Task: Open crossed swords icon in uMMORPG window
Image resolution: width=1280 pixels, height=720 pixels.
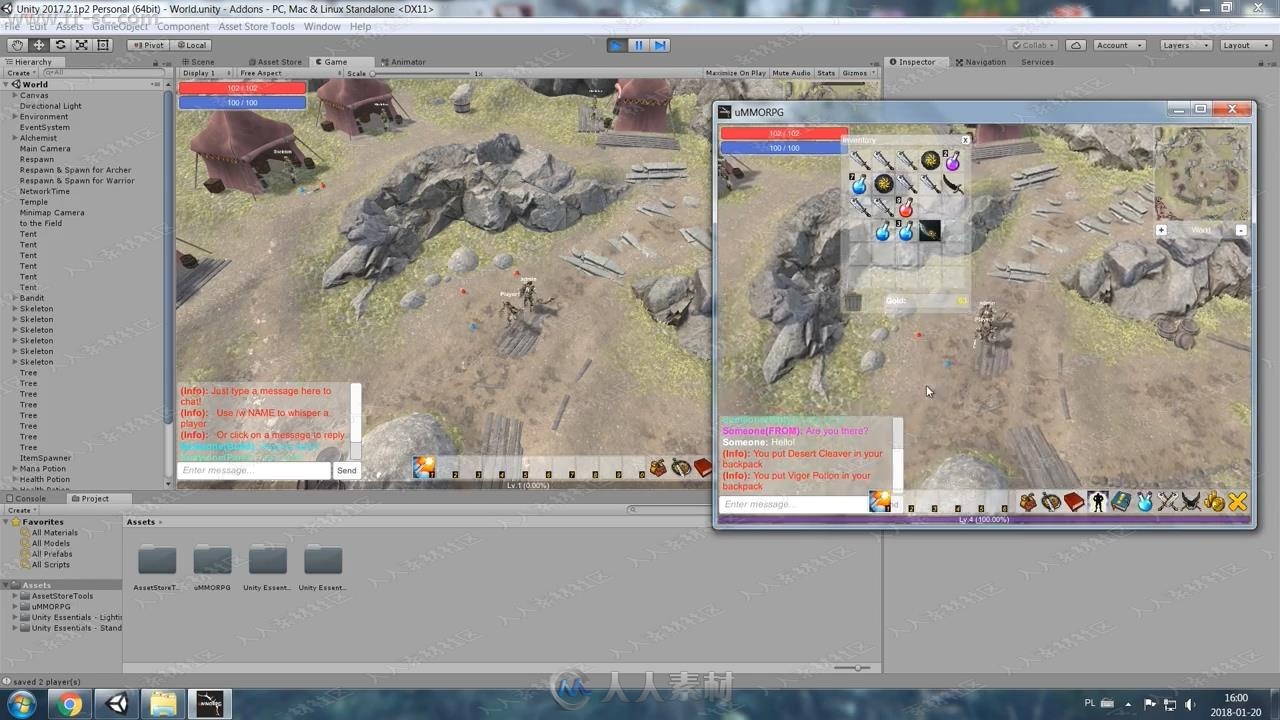Action: (1168, 502)
